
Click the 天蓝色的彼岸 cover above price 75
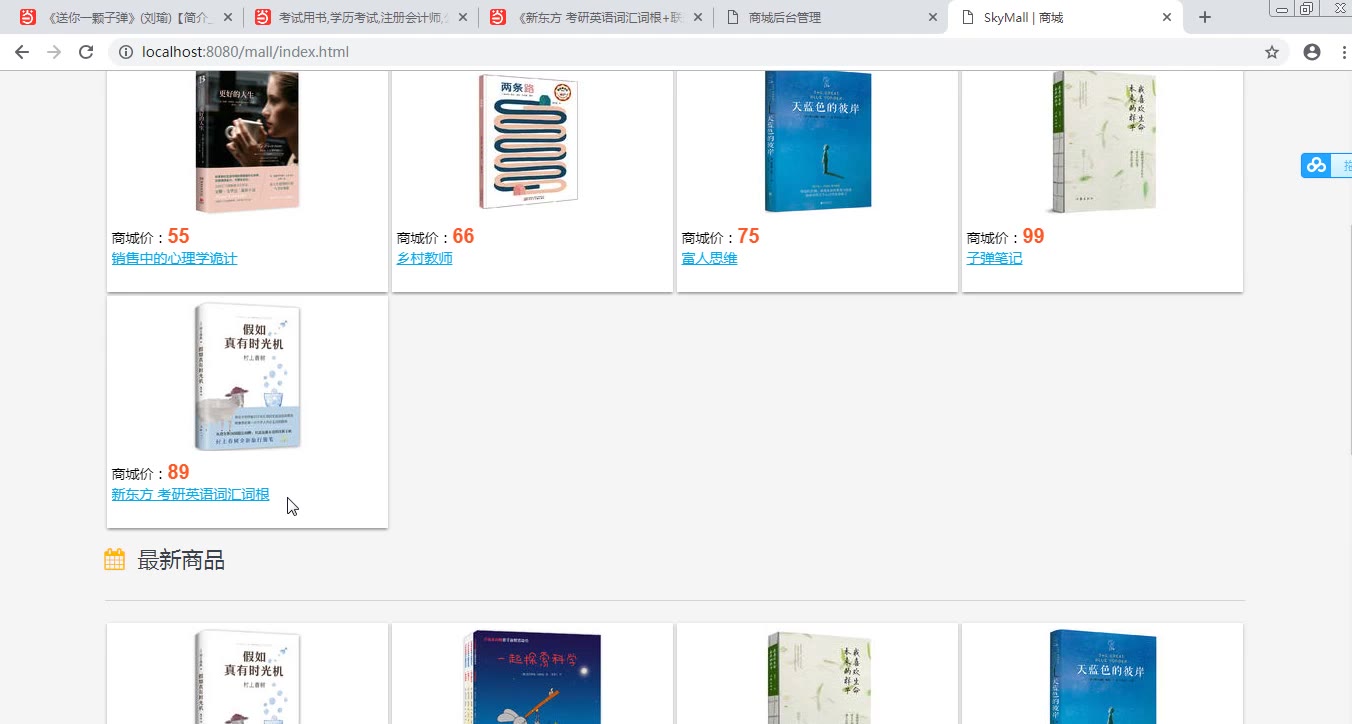(x=817, y=141)
